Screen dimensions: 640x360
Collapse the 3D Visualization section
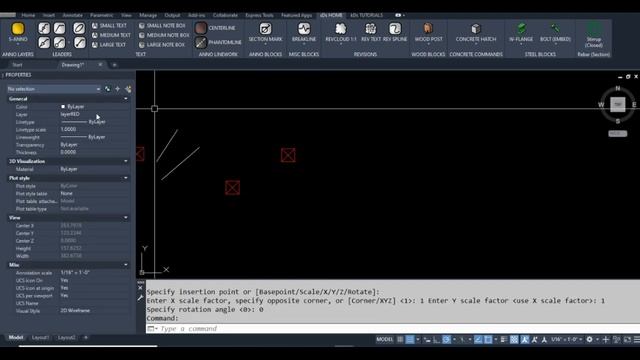pyautogui.click(x=126, y=161)
